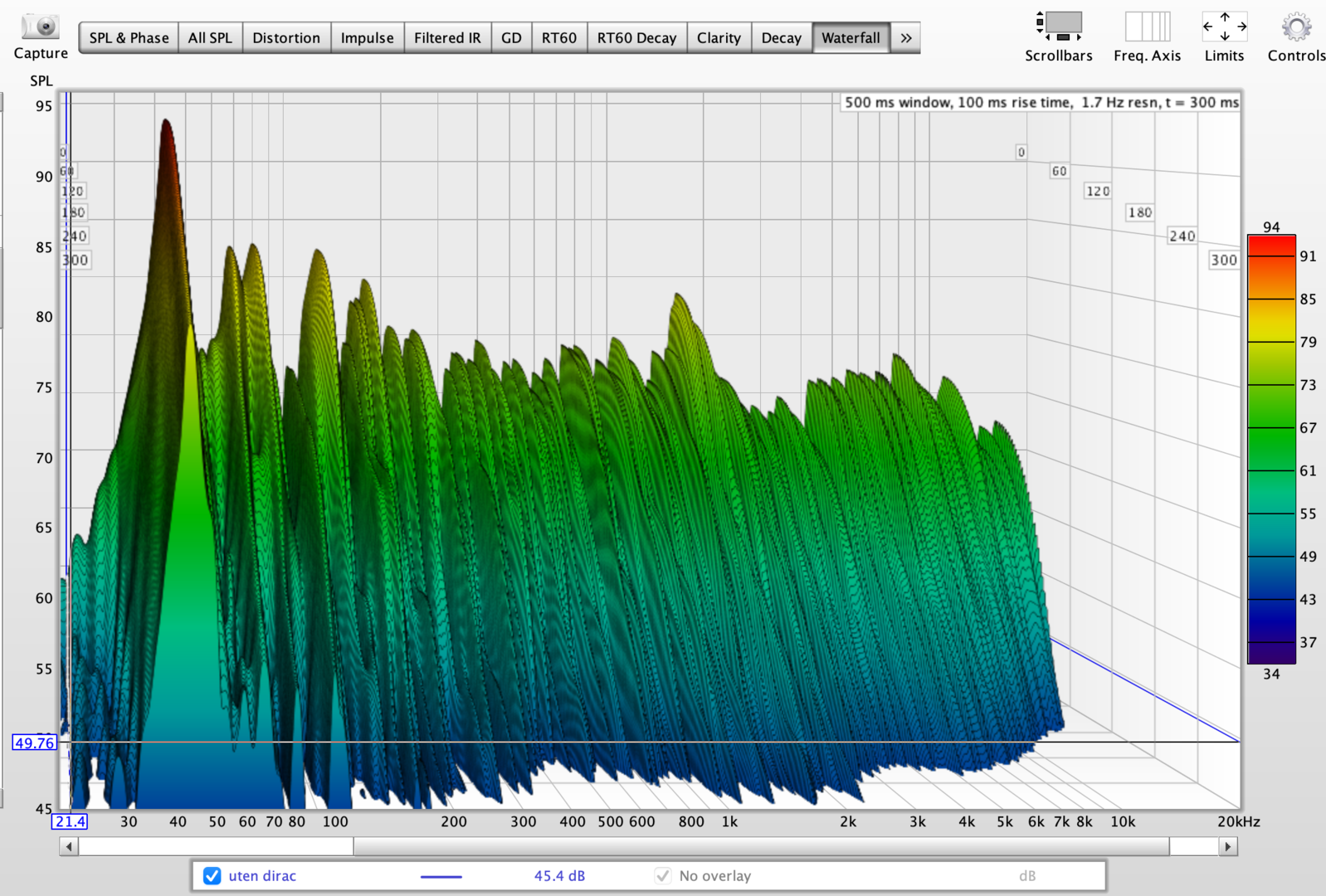The height and width of the screenshot is (896, 1326).
Task: Show the Filtered IR graph
Action: [x=447, y=38]
